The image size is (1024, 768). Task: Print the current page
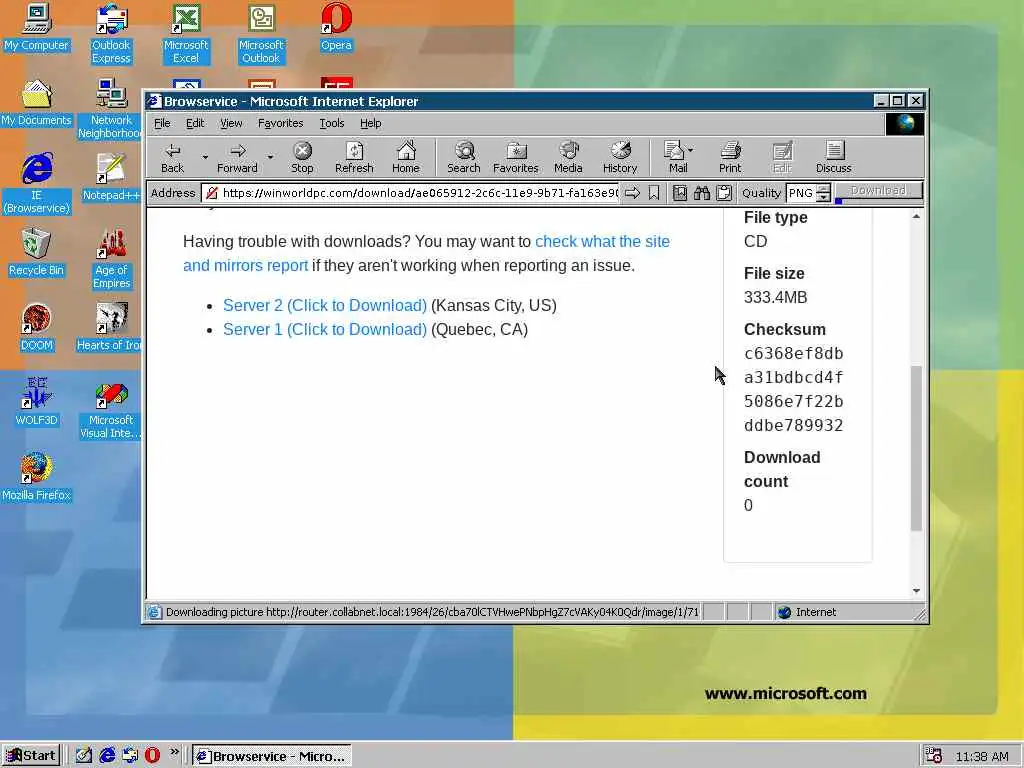coord(730,158)
